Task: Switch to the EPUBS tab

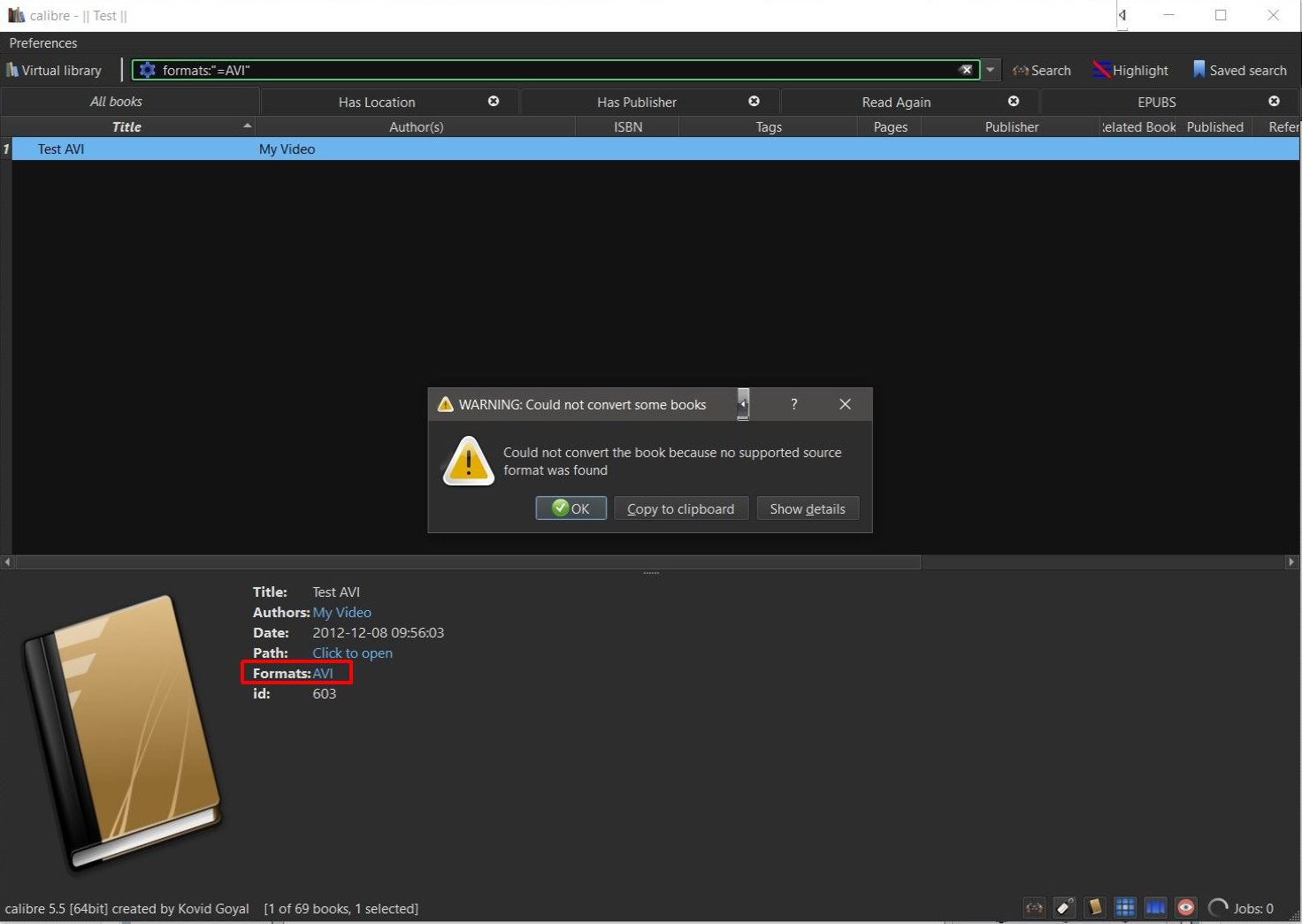Action: click(x=1156, y=102)
